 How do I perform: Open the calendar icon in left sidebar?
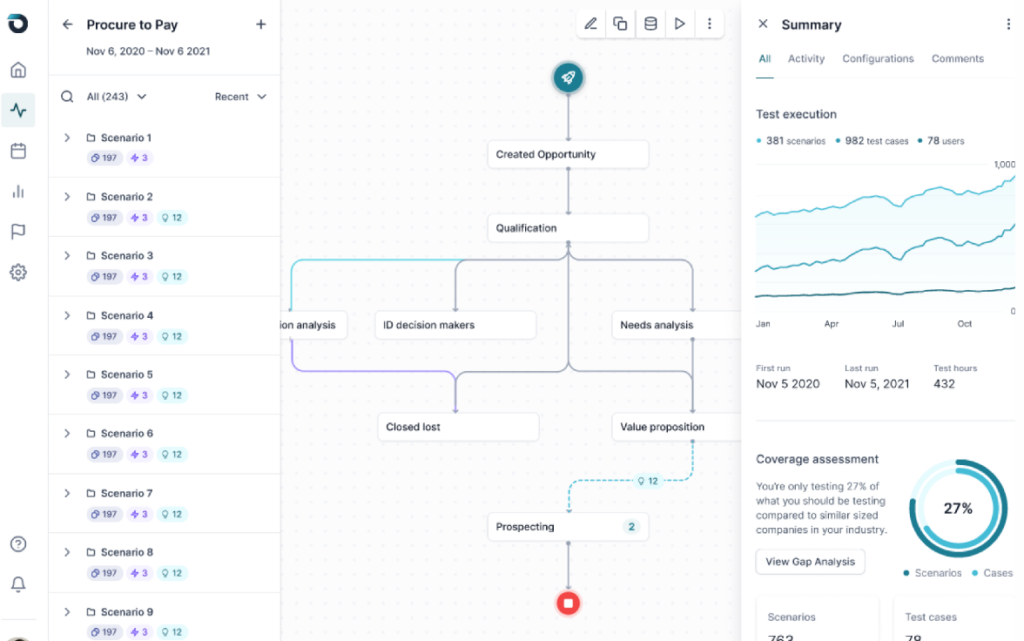(17, 150)
